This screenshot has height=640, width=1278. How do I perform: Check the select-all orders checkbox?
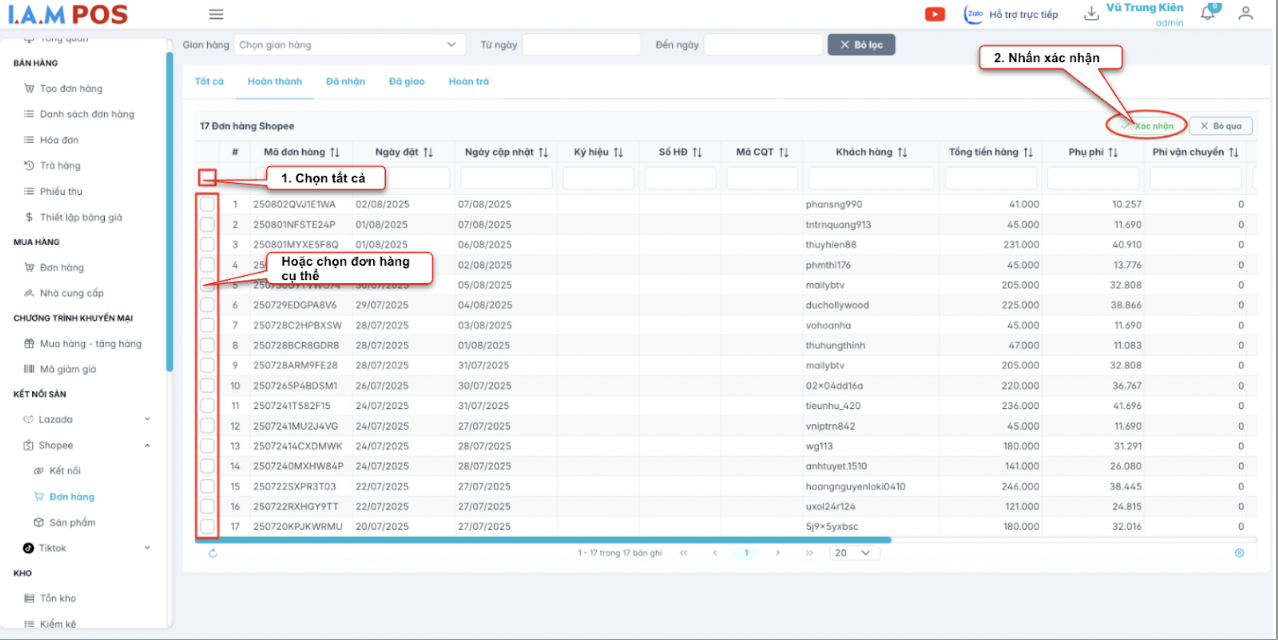pyautogui.click(x=207, y=177)
